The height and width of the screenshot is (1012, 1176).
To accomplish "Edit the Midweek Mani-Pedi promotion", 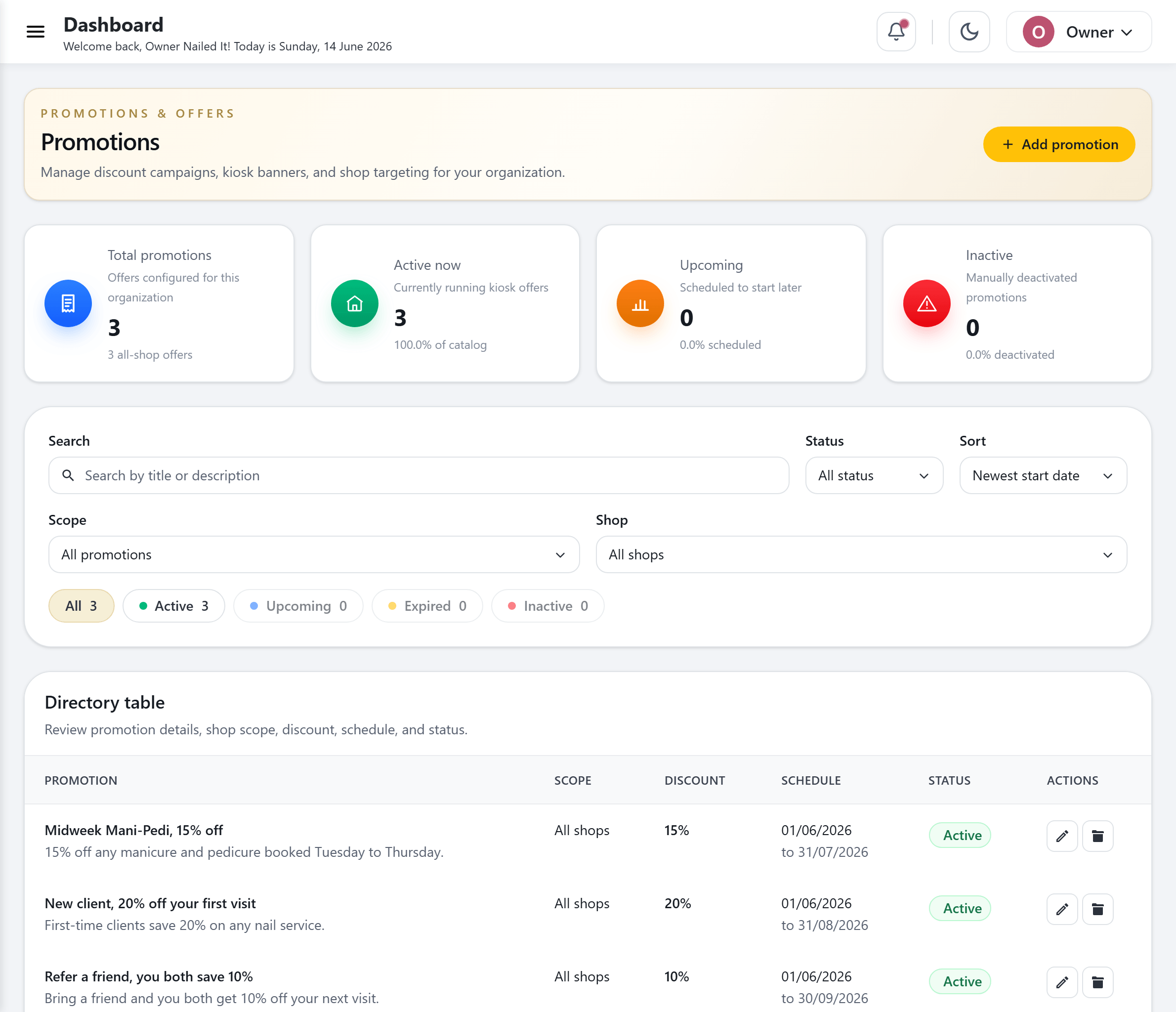I will (x=1062, y=836).
